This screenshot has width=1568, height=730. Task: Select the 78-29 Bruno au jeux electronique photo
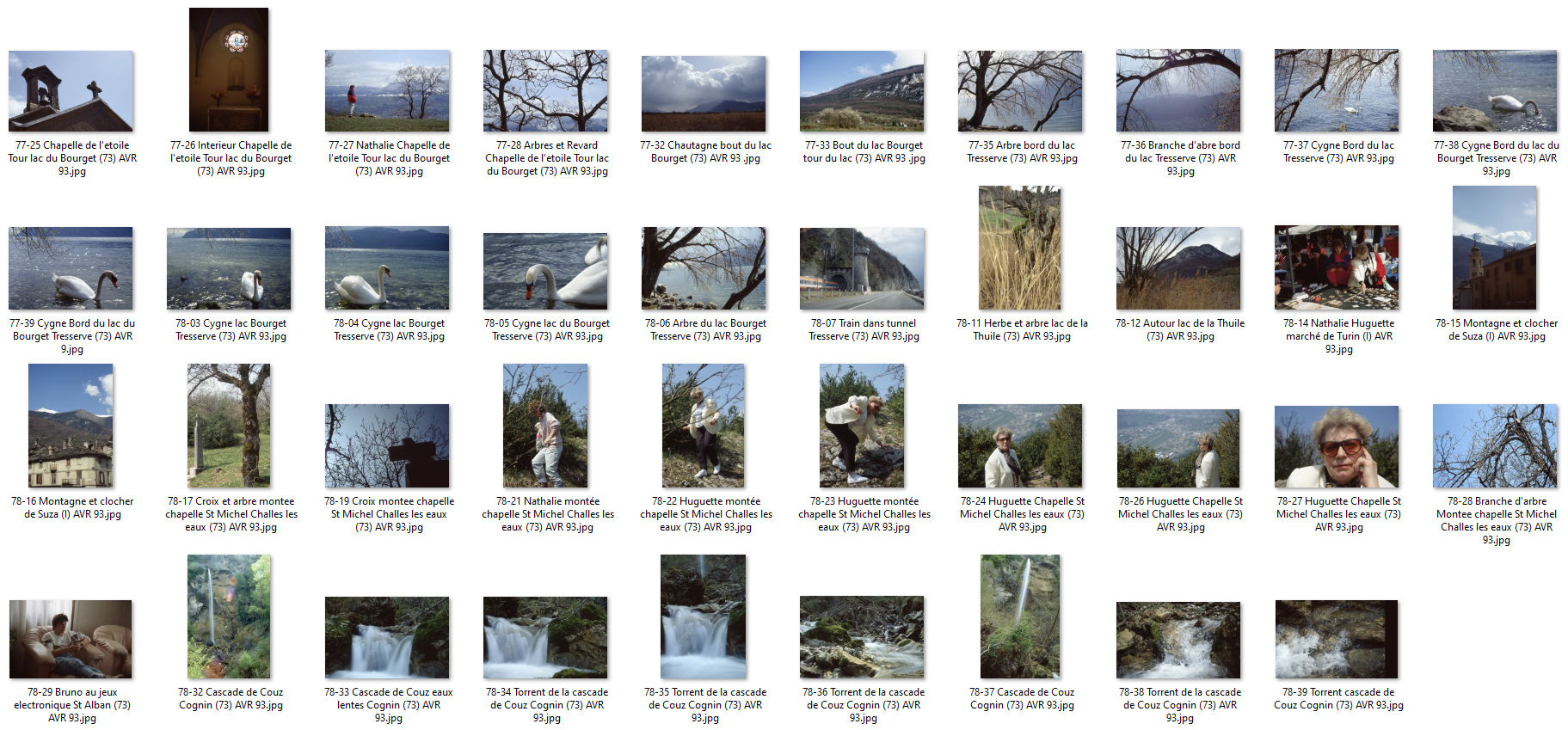click(x=71, y=639)
